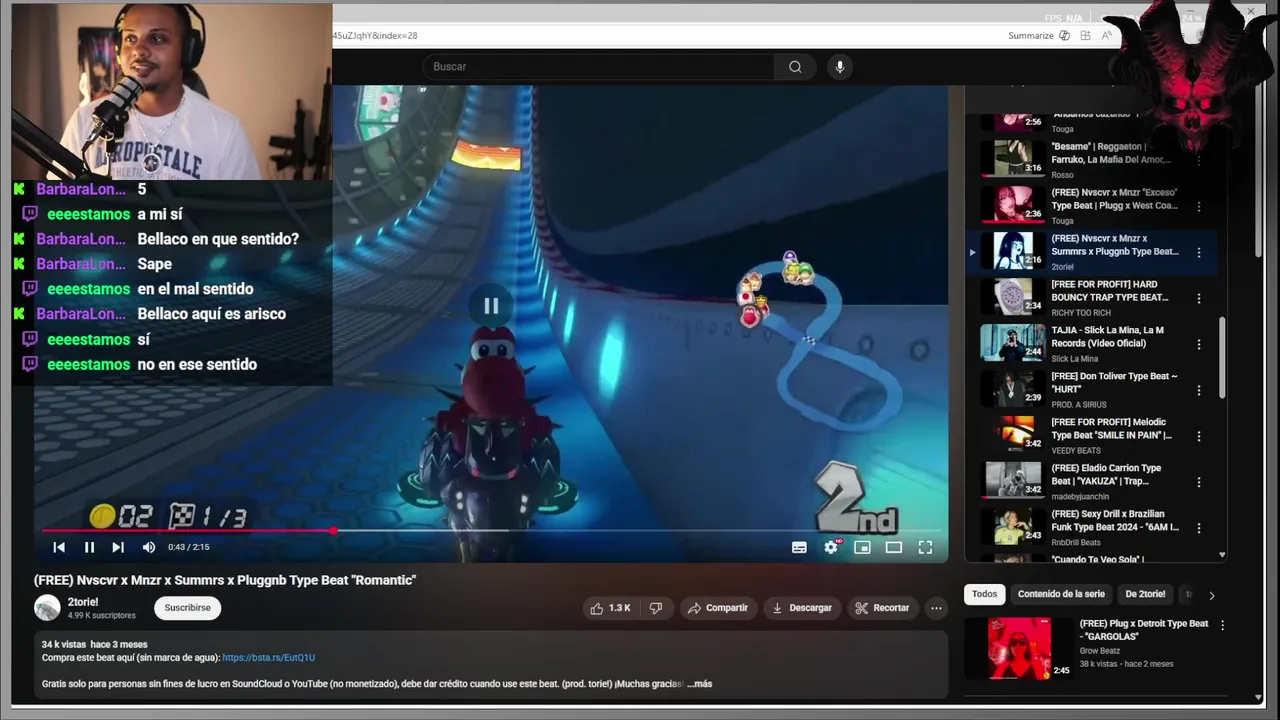
Task: Expand the description with ...más
Action: click(700, 684)
